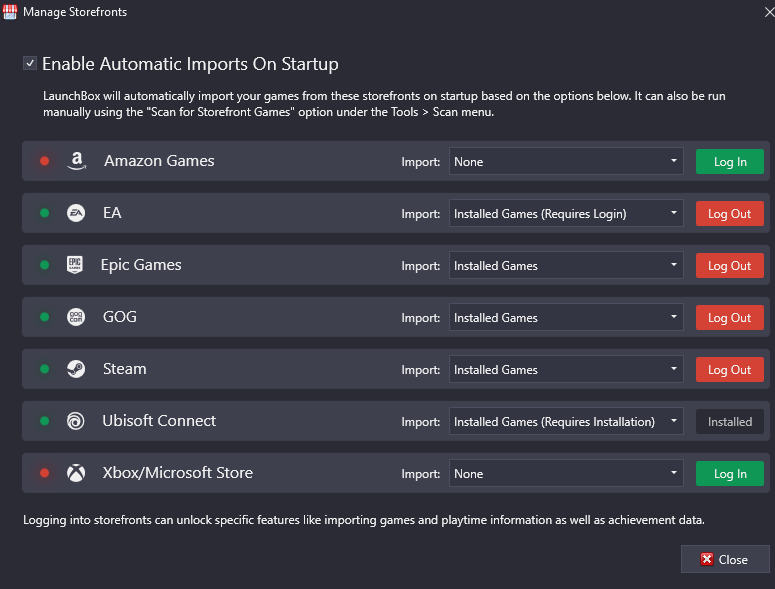The height and width of the screenshot is (589, 775).
Task: Open the EA import dropdown
Action: tap(566, 213)
